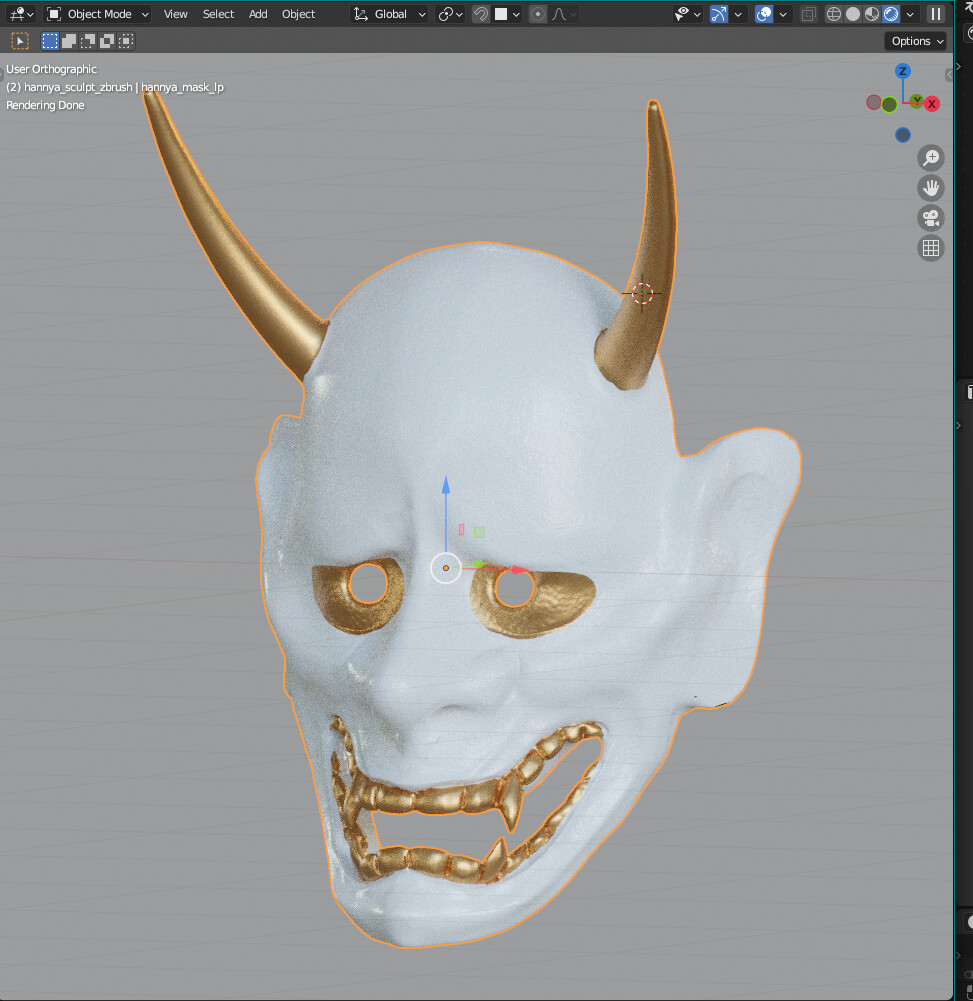Open the Object menu
The width and height of the screenshot is (973, 1001).
coord(298,14)
